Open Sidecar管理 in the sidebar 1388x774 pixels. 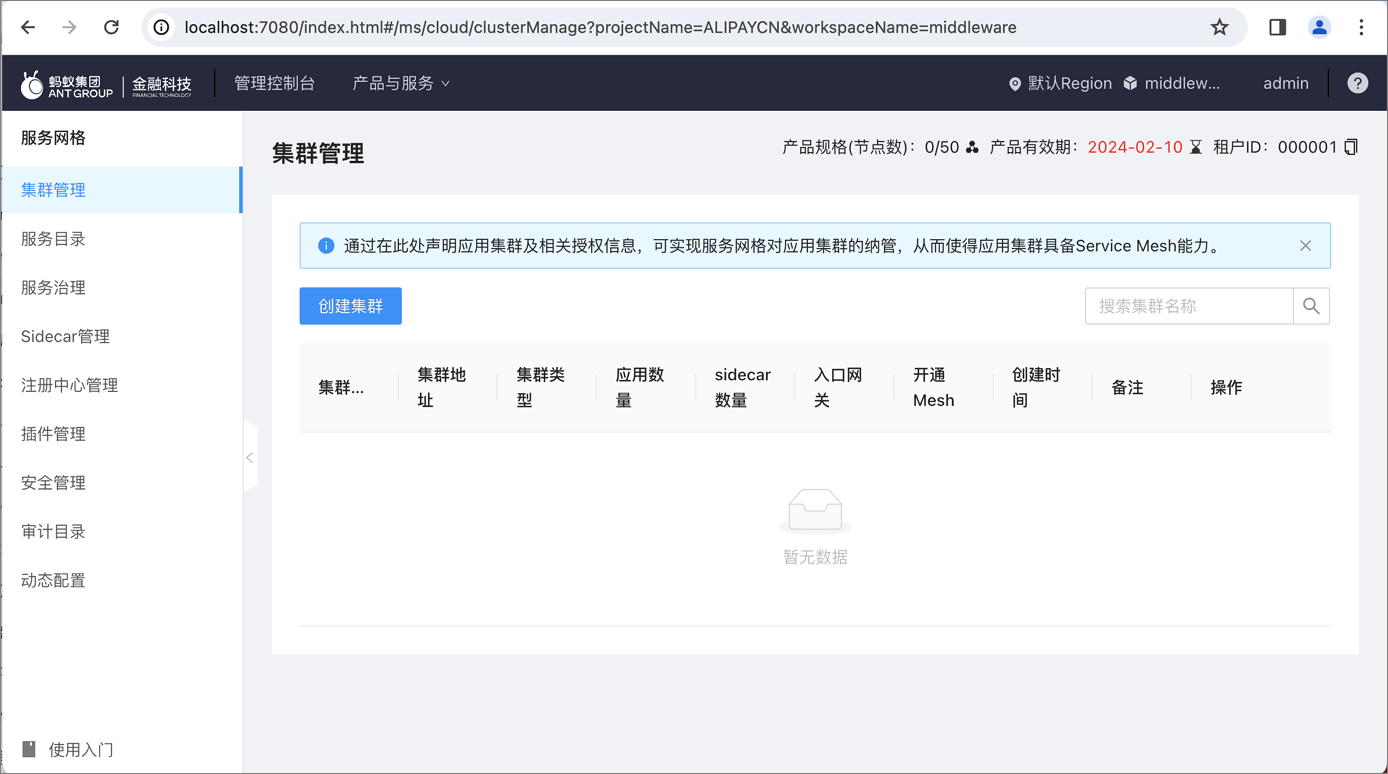pyautogui.click(x=121, y=337)
